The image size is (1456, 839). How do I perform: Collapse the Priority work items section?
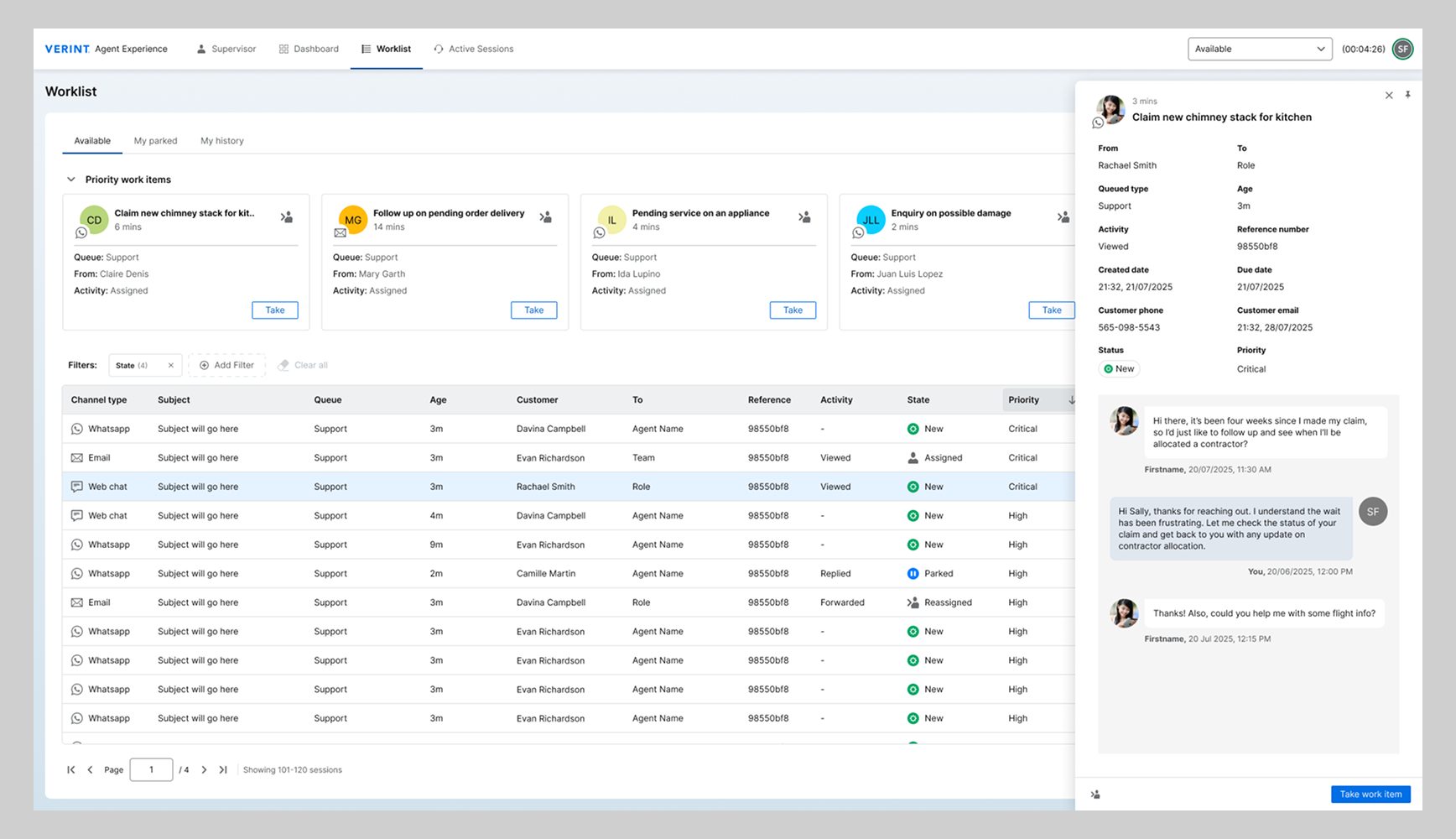[x=71, y=180]
